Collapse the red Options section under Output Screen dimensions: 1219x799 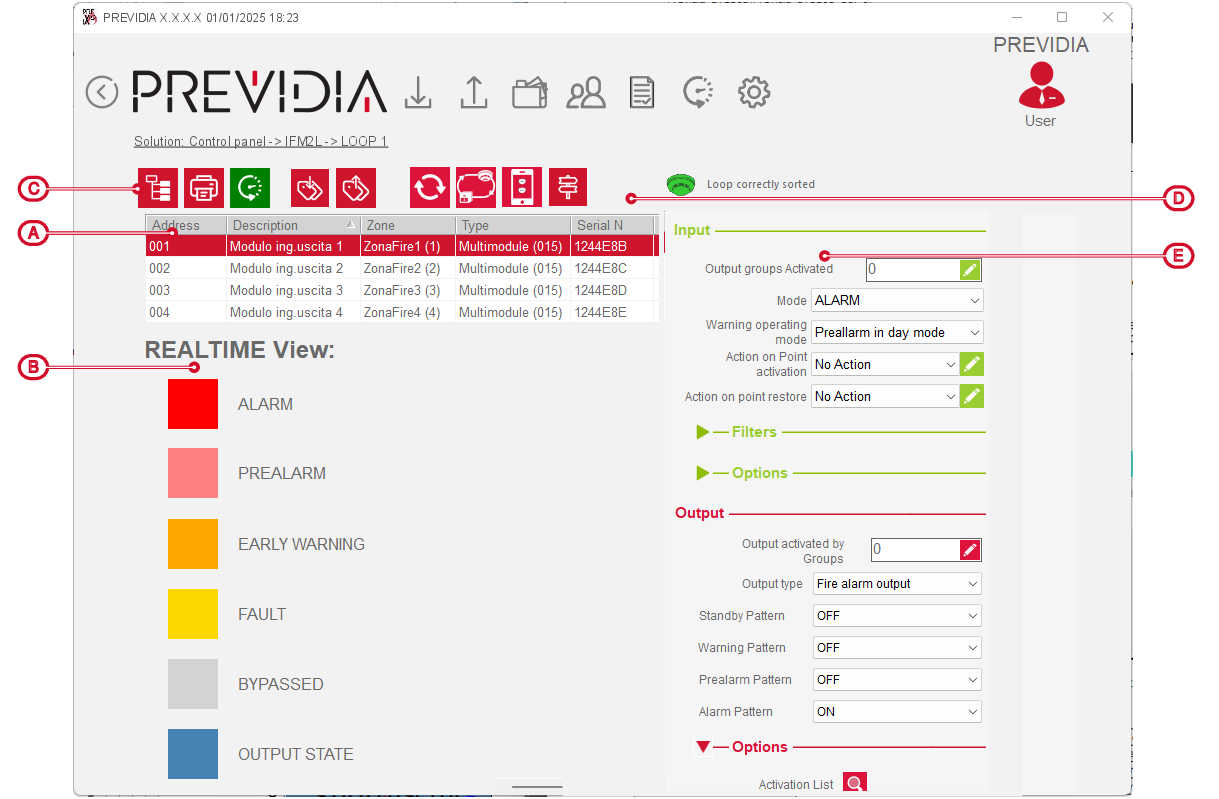coord(703,747)
